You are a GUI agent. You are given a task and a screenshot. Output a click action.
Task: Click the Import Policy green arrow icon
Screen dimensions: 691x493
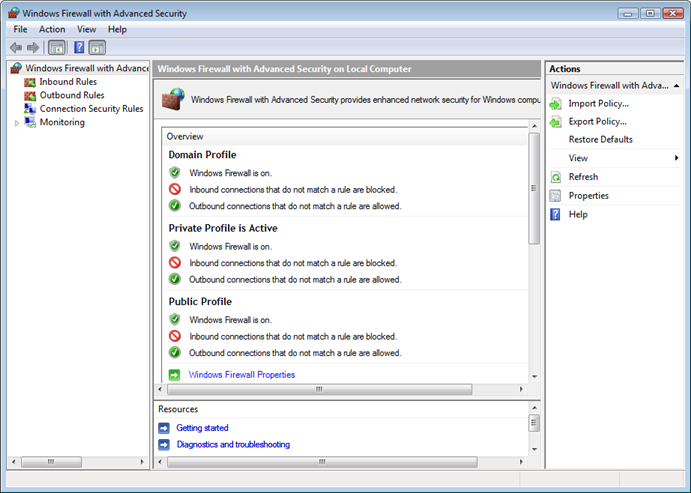(556, 104)
